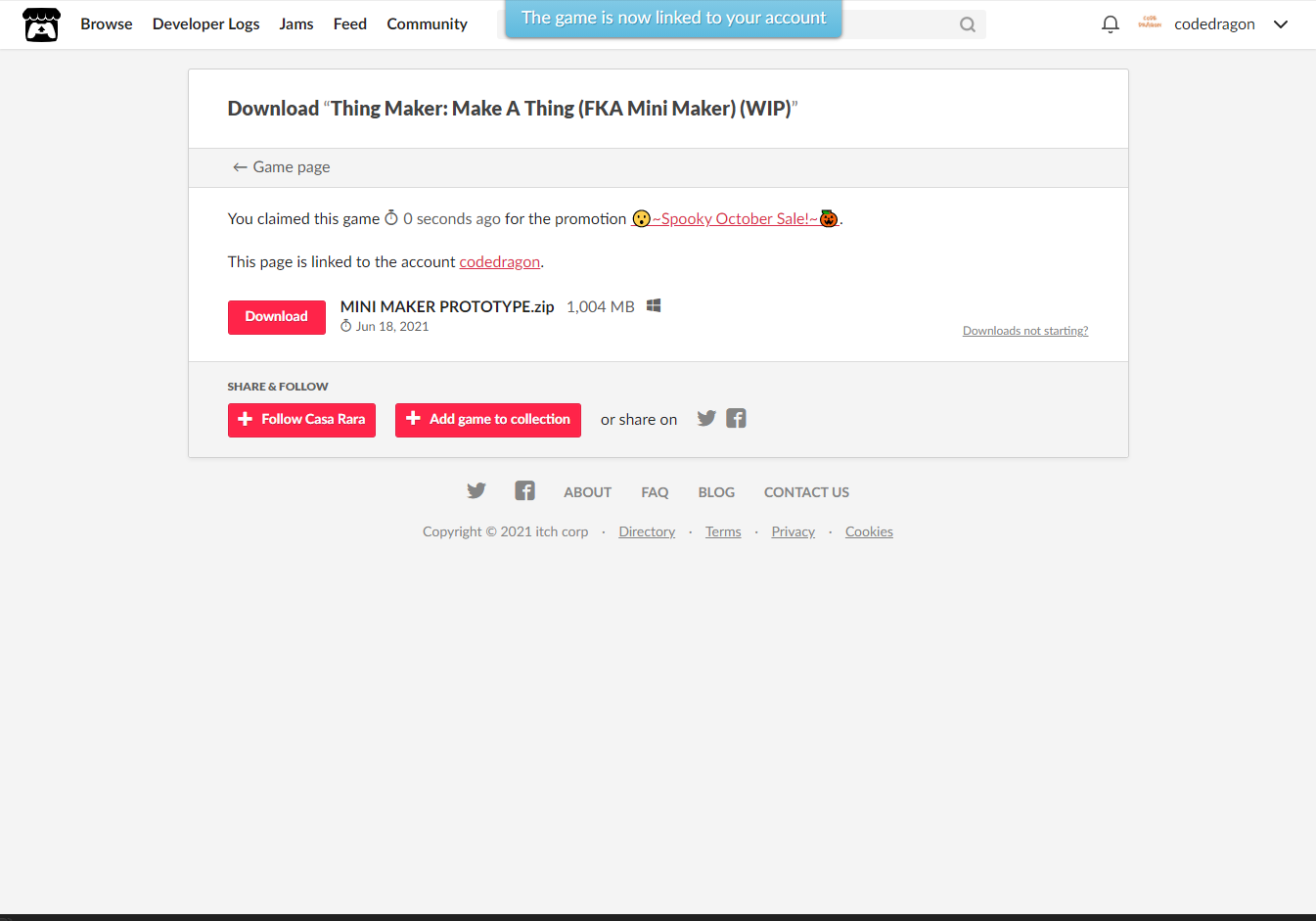Click the Windows platform icon
The height and width of the screenshot is (921, 1316).
point(654,306)
